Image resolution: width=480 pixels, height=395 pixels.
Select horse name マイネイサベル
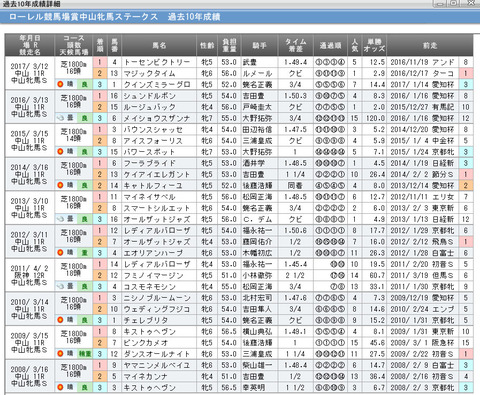coord(149,197)
